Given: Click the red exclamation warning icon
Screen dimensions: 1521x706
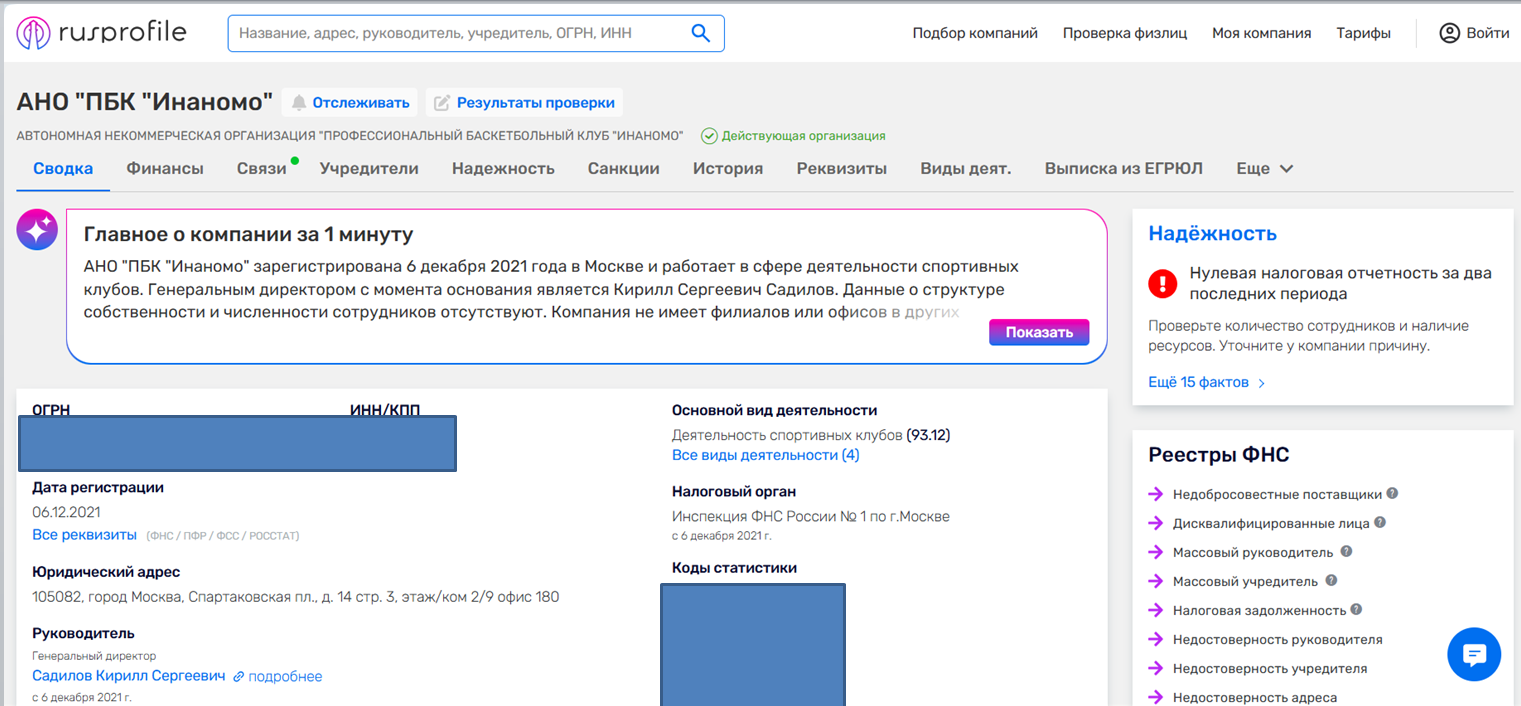Looking at the screenshot, I should [x=1163, y=283].
